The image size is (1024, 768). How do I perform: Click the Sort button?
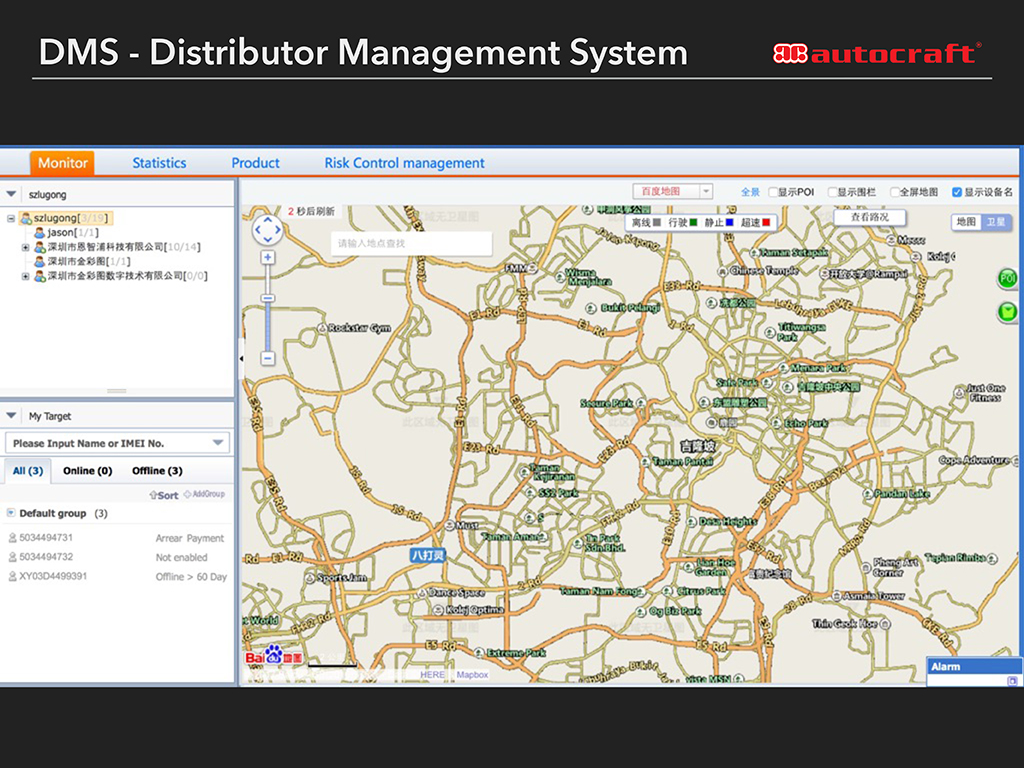(164, 495)
